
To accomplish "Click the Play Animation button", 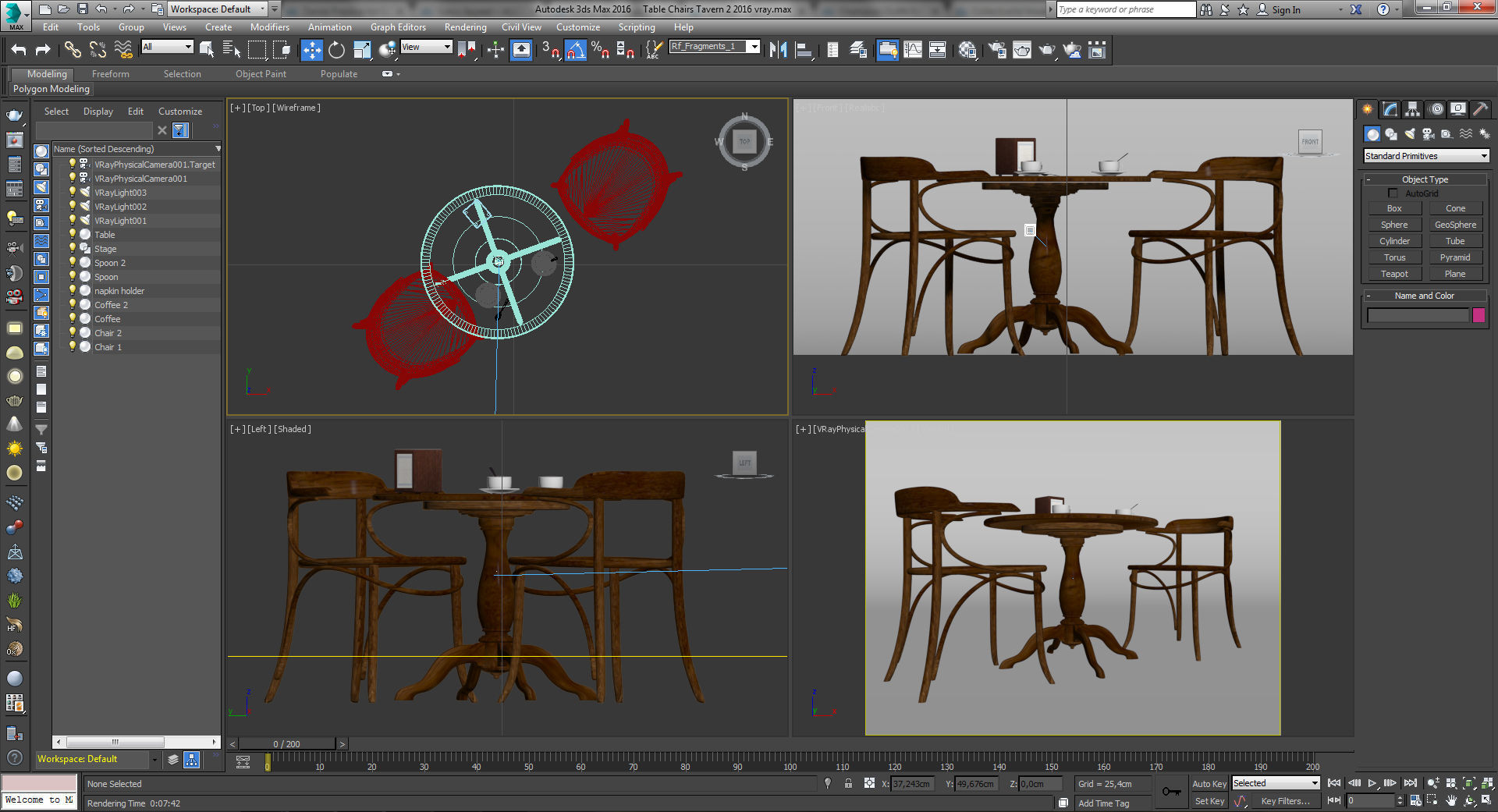I will coord(1372,783).
